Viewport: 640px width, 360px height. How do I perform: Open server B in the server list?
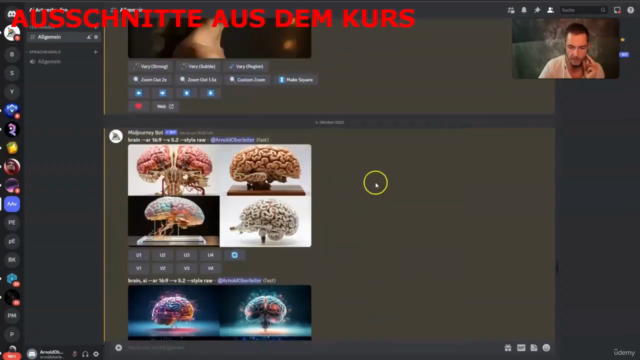pyautogui.click(x=12, y=54)
